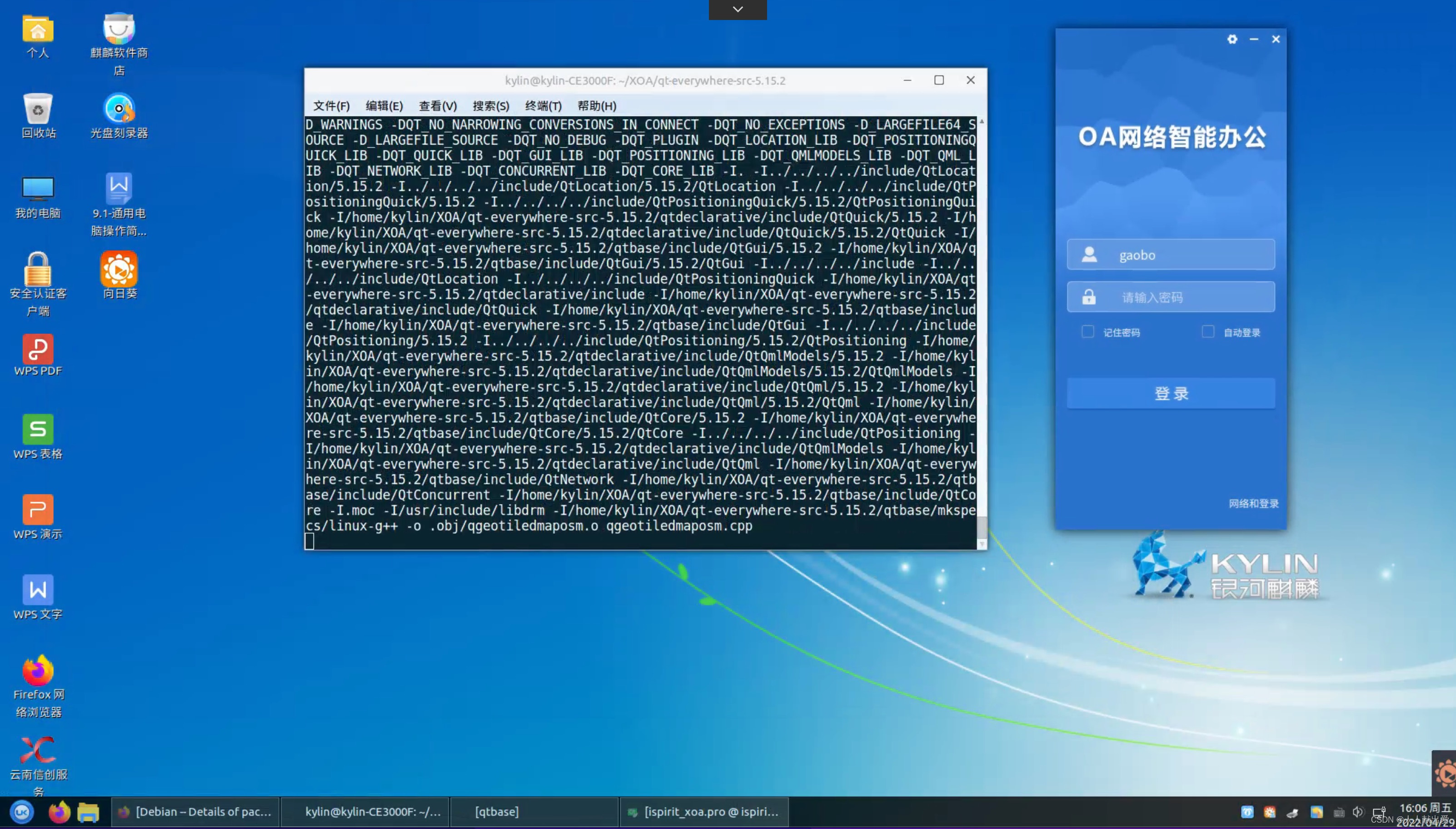Open 云南信创服务 desktop icon
The width and height of the screenshot is (1456, 829).
click(38, 766)
